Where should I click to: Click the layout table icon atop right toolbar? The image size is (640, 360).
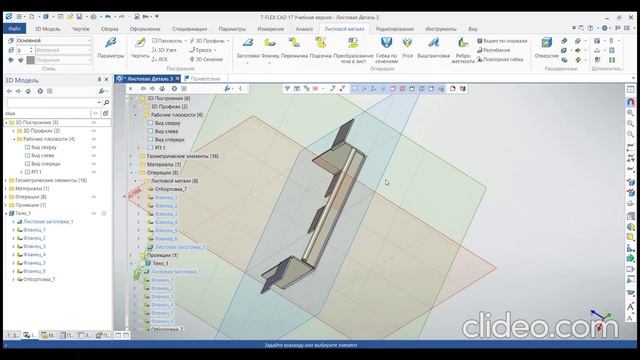point(631,89)
